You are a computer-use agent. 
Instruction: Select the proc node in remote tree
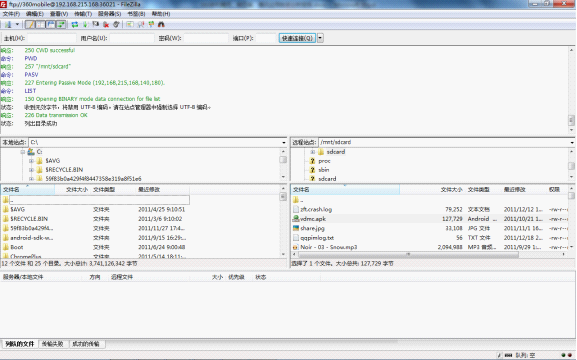[x=324, y=161]
